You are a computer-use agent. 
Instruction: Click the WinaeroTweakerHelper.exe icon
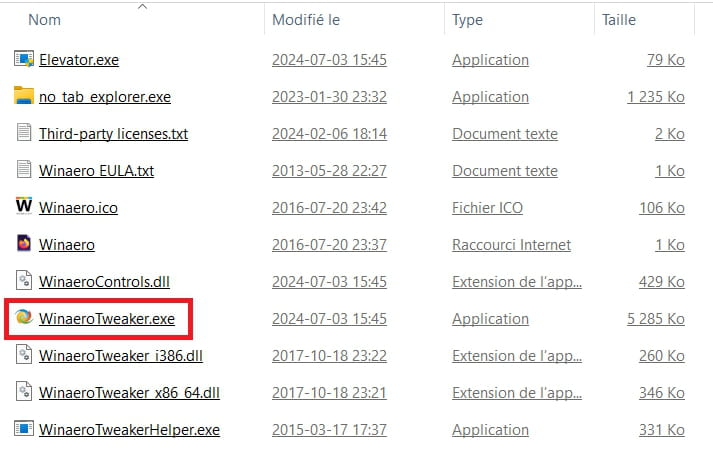click(x=24, y=428)
